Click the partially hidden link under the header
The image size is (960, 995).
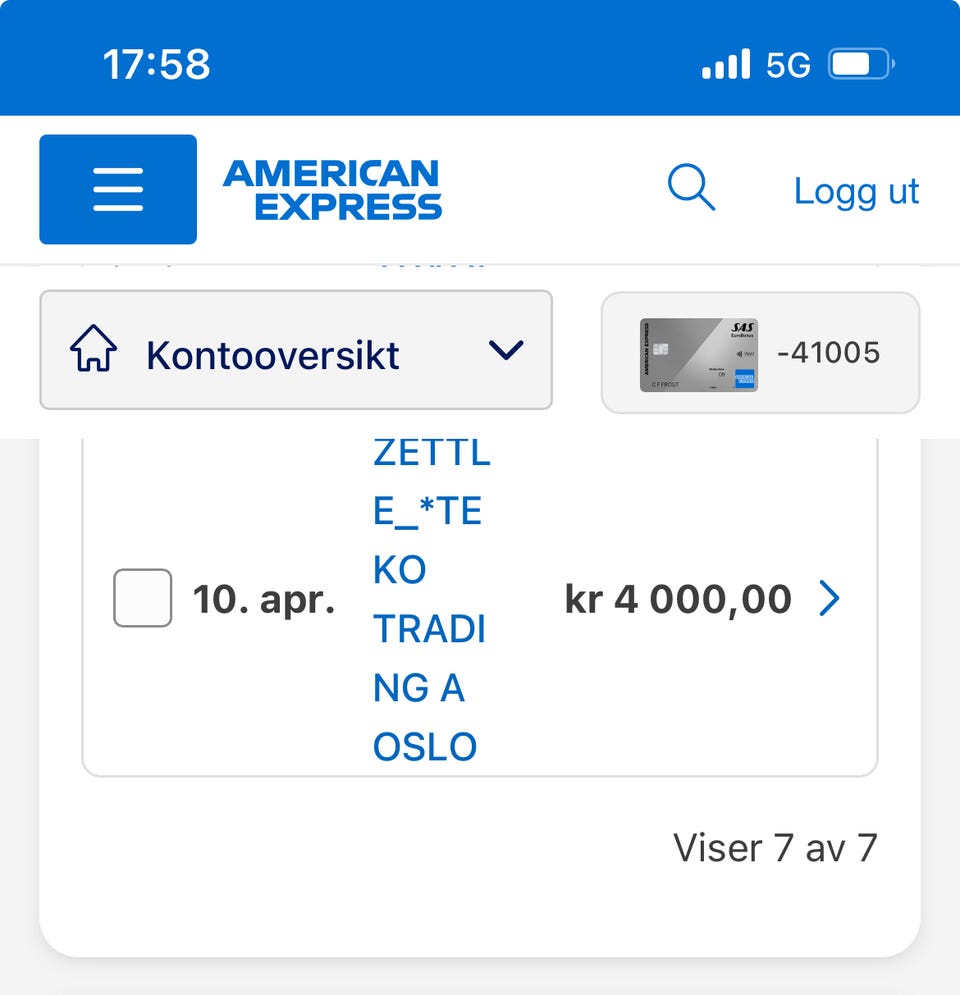click(432, 267)
